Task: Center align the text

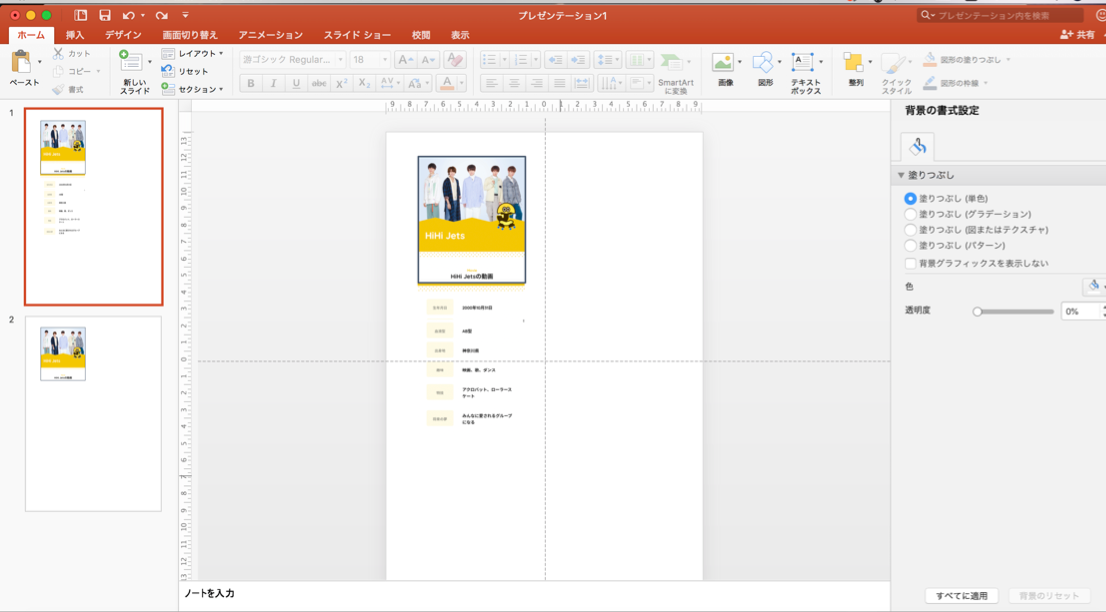Action: click(x=514, y=83)
